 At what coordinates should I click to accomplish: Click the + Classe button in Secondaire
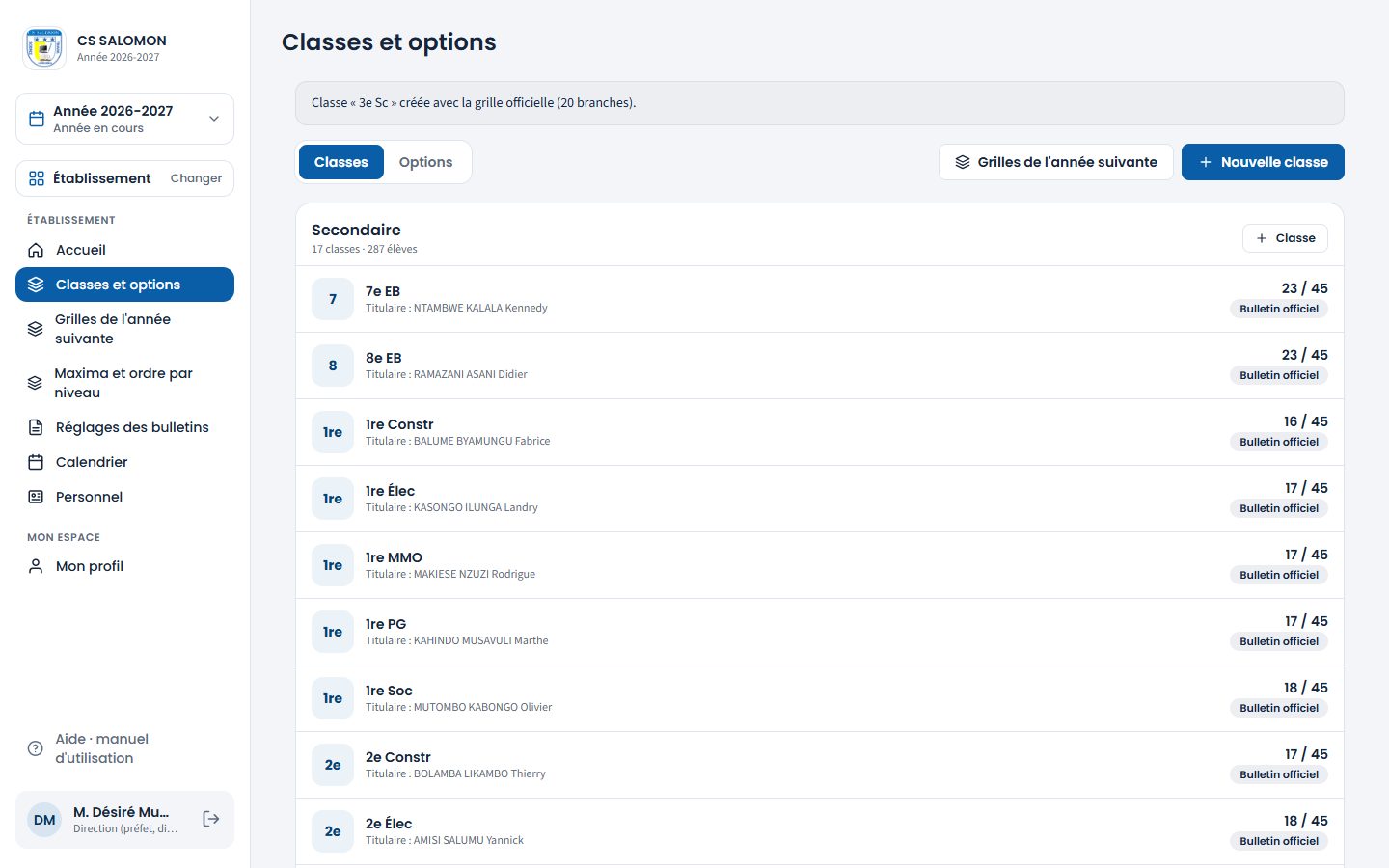pyautogui.click(x=1285, y=238)
